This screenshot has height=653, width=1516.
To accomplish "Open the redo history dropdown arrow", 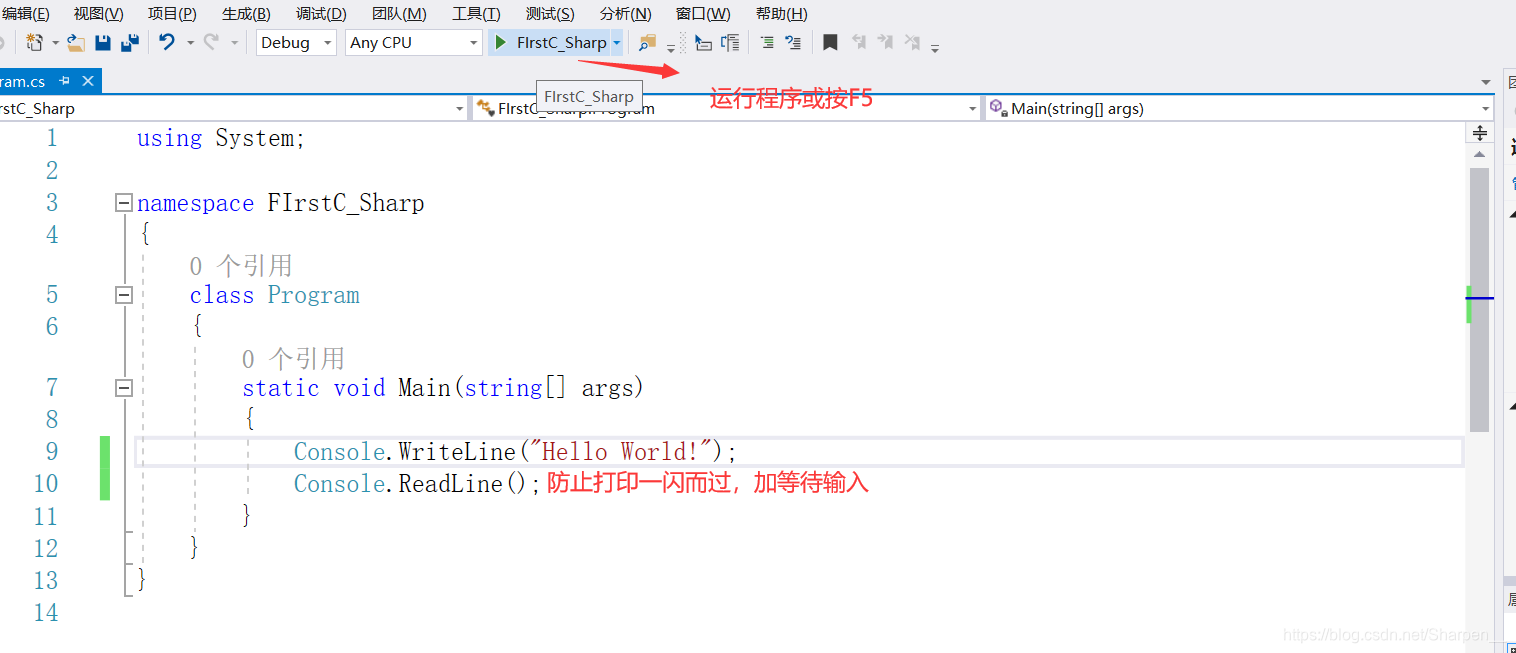I will tap(235, 43).
